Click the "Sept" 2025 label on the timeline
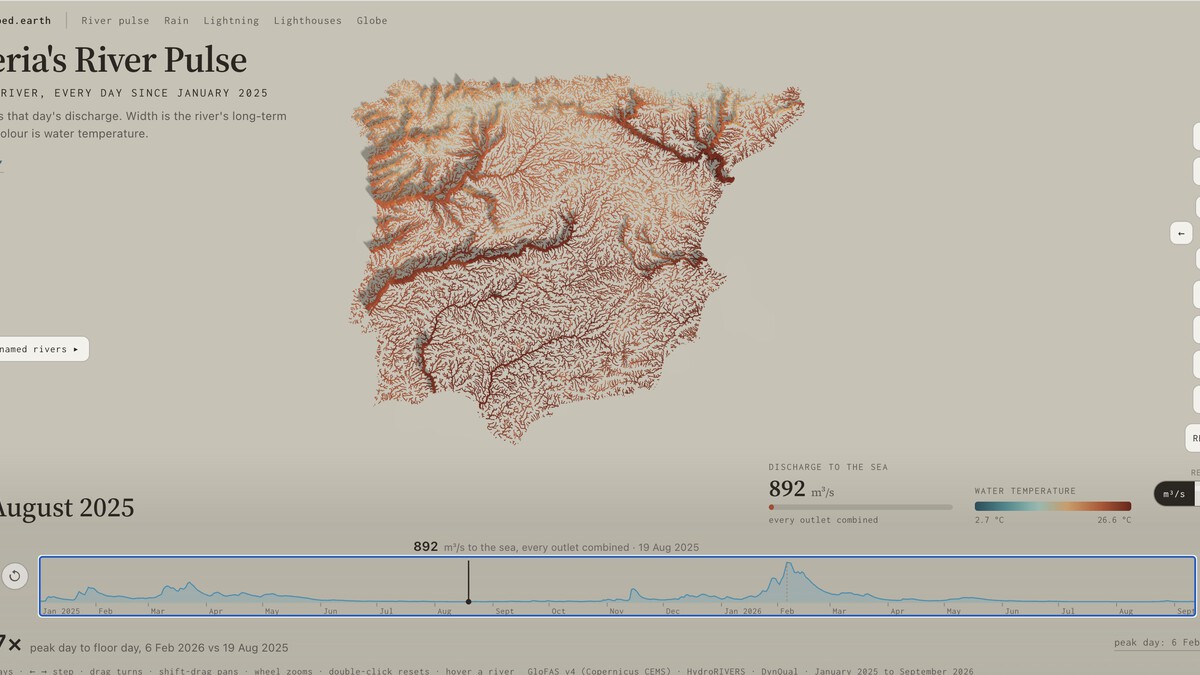Viewport: 1200px width, 675px height. (x=505, y=611)
